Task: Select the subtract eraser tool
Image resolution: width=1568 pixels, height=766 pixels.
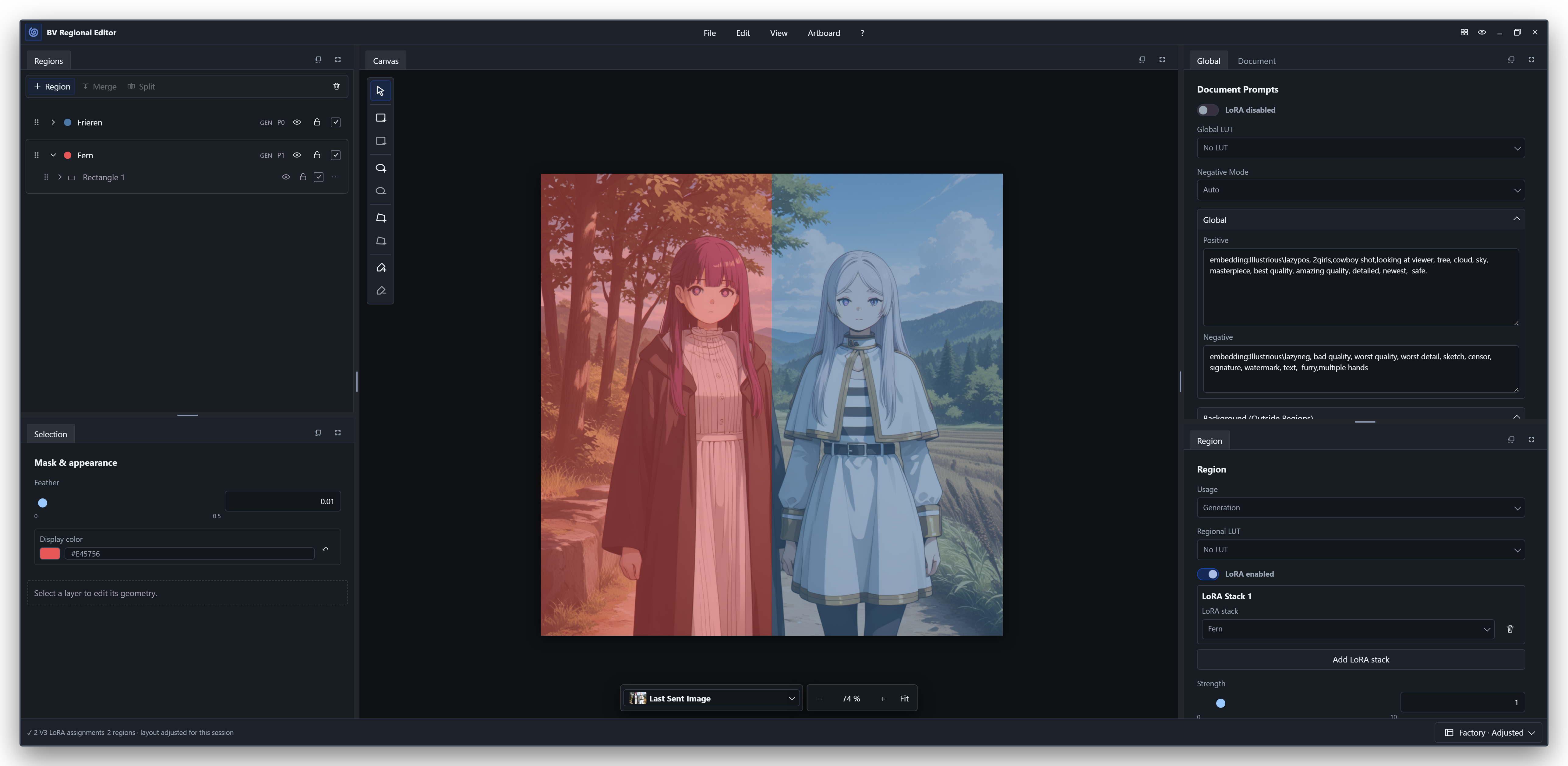Action: pos(380,291)
